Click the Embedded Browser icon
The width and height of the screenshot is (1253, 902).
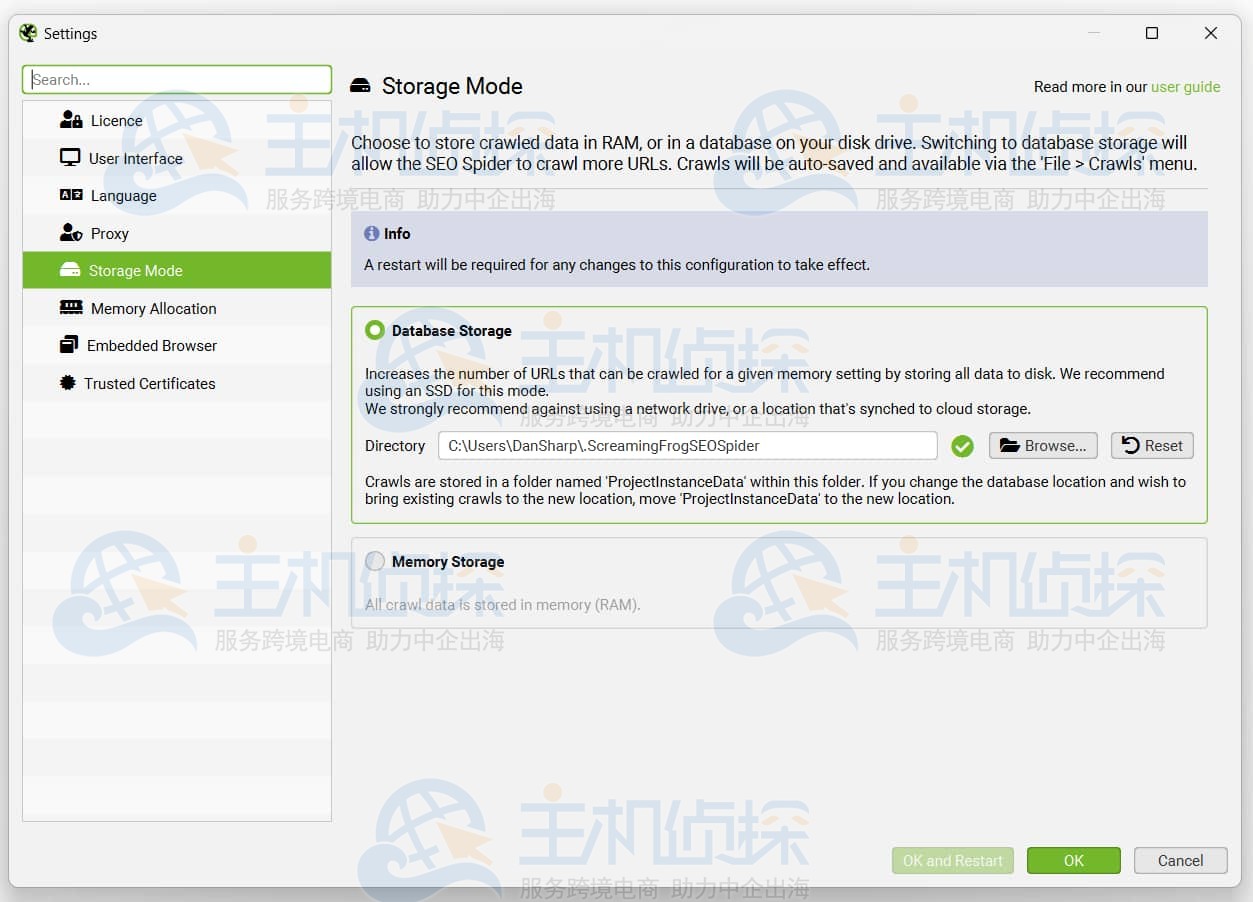tap(69, 345)
